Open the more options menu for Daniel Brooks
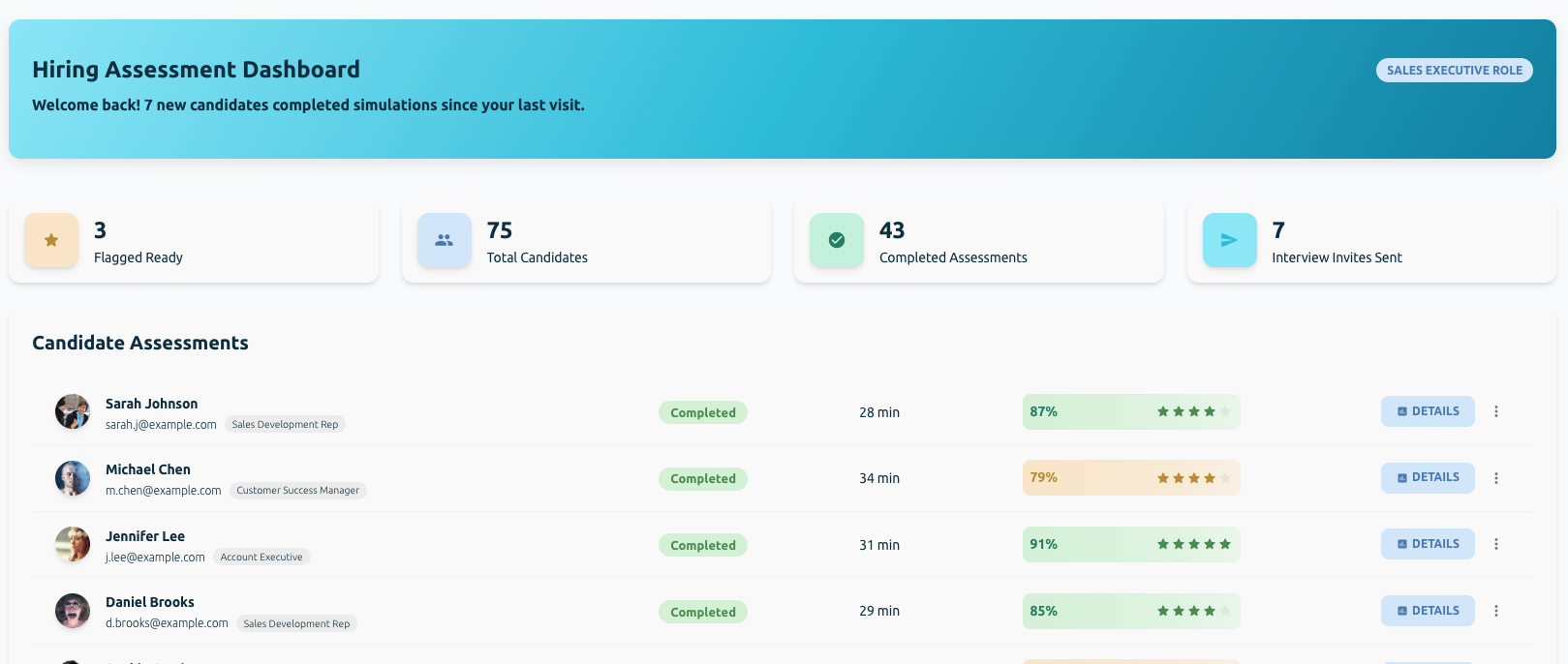 click(1496, 611)
